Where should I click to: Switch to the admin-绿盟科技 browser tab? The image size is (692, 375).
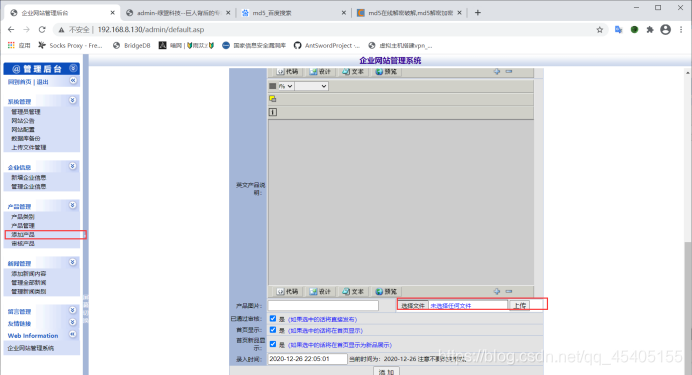[x=178, y=13]
